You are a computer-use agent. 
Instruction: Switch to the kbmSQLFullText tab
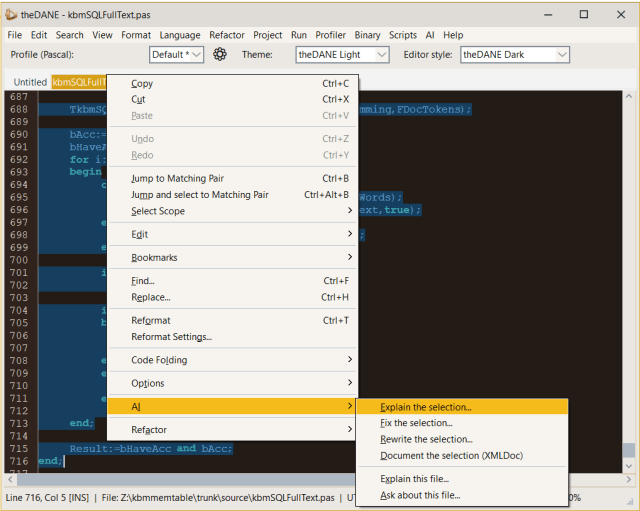[79, 82]
